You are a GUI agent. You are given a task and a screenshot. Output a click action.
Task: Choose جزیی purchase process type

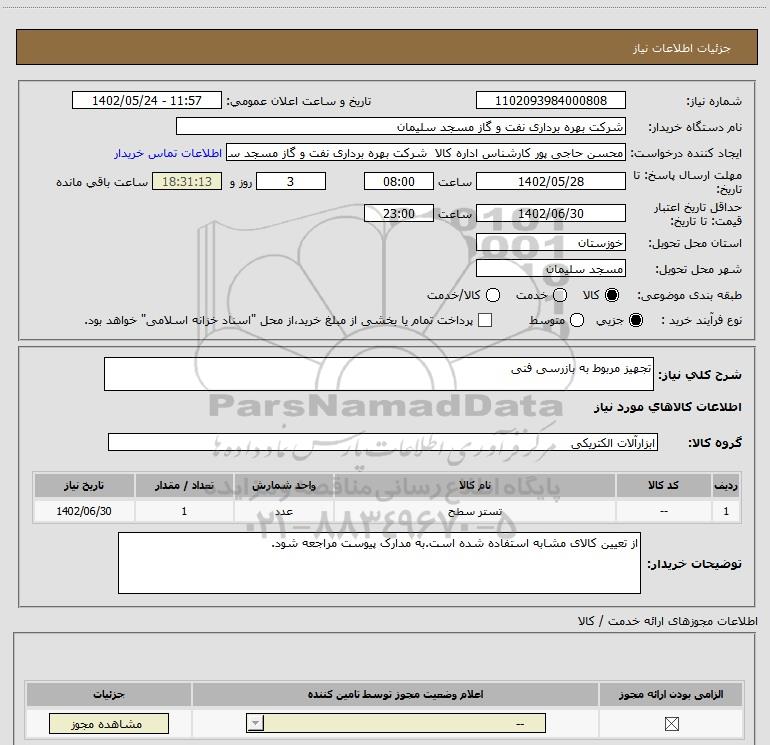[x=636, y=320]
